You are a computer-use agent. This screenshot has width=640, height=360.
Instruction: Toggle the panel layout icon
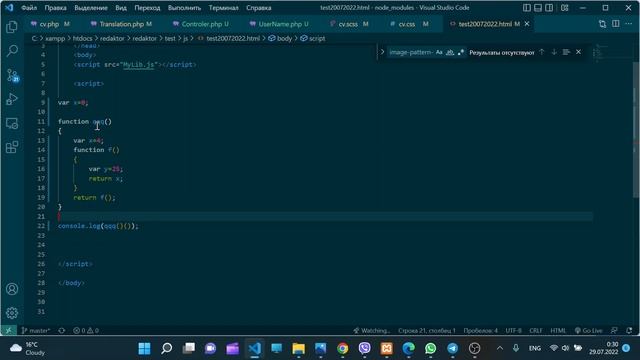538,8
